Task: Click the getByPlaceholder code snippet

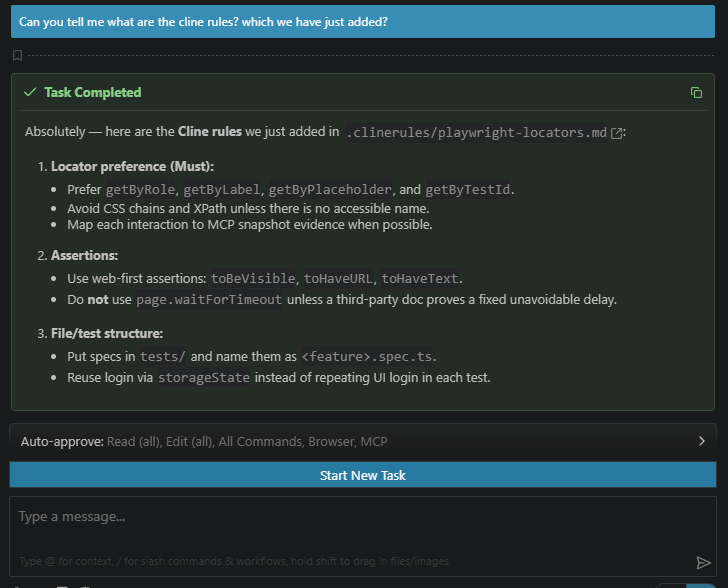Action: click(x=331, y=189)
